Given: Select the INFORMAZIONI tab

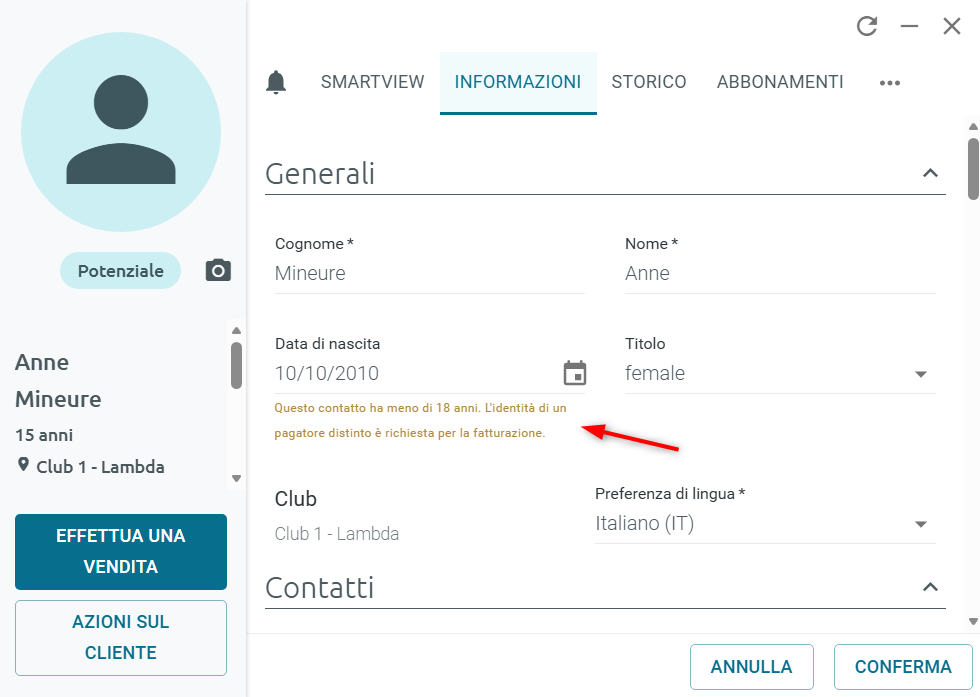Looking at the screenshot, I should (x=518, y=82).
